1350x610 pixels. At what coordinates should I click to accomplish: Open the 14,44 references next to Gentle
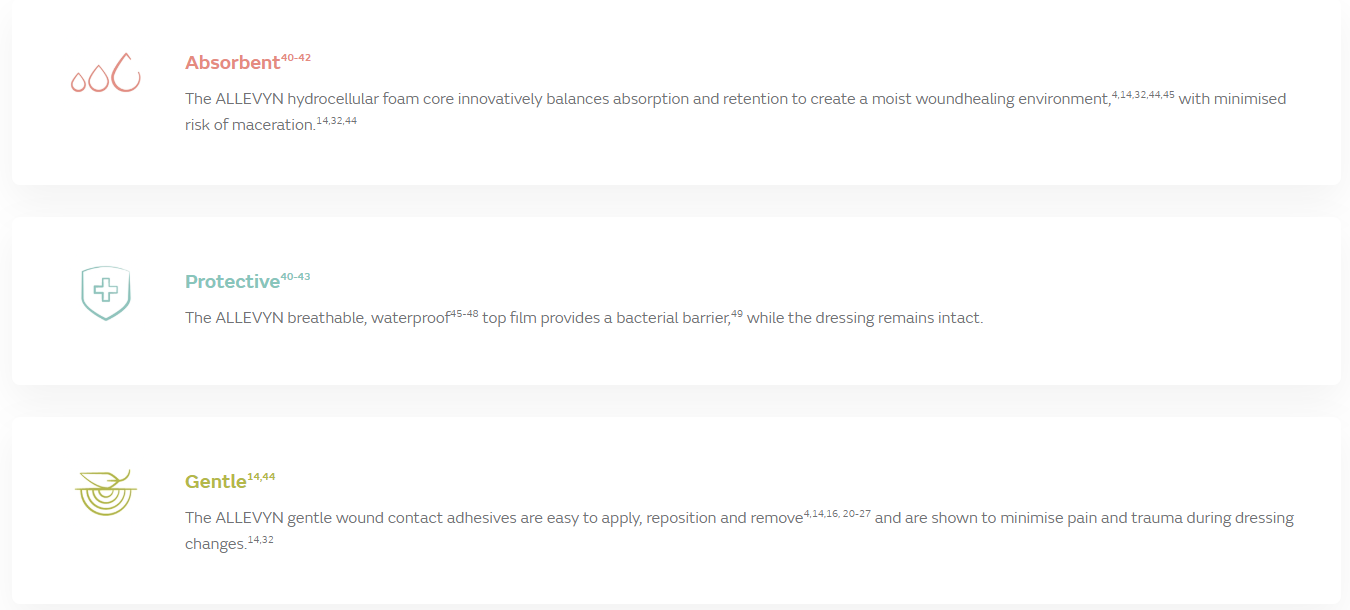pyautogui.click(x=261, y=477)
